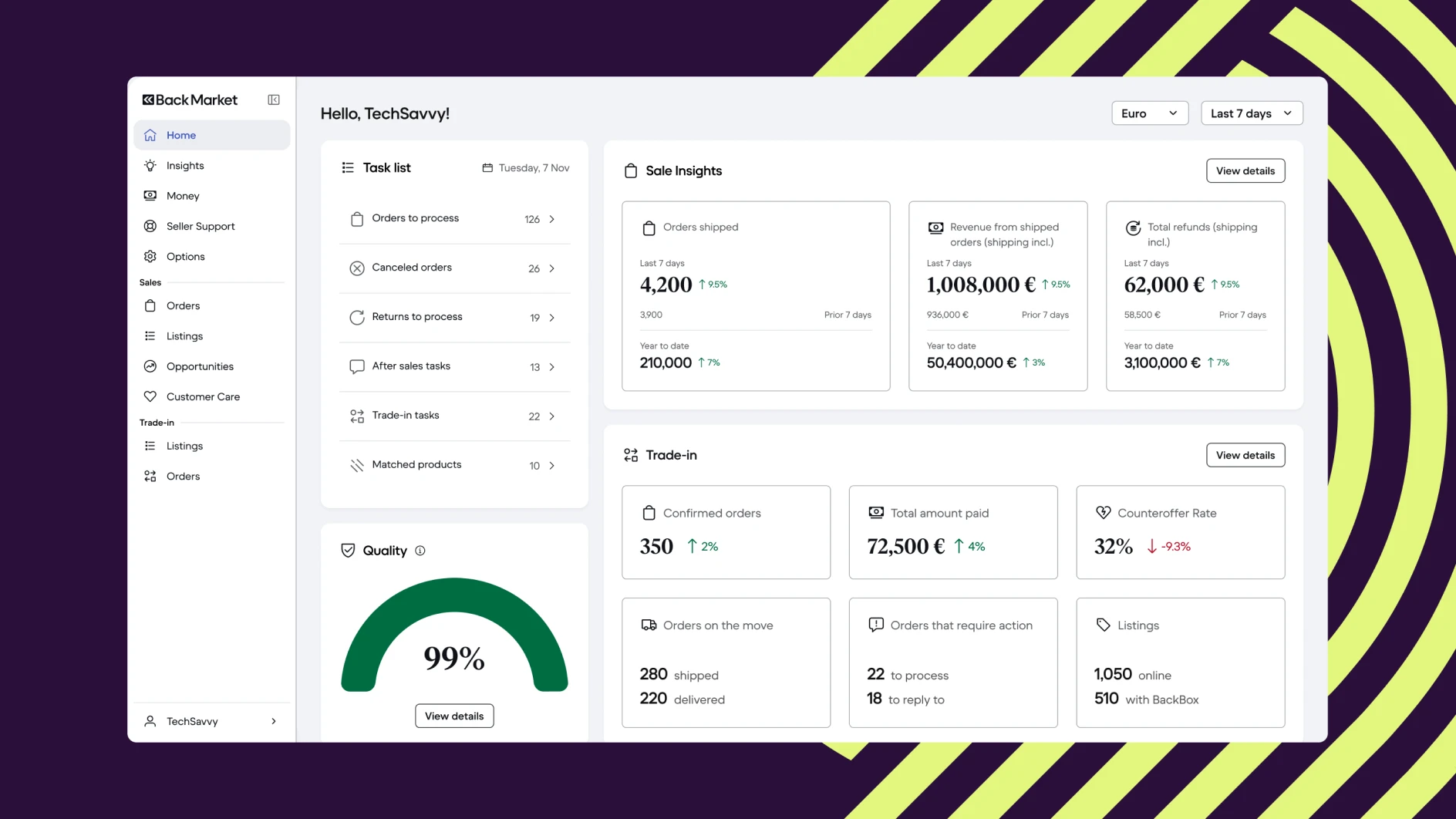Click the Sales Orders bag icon
Image resolution: width=1456 pixels, height=819 pixels.
point(150,305)
